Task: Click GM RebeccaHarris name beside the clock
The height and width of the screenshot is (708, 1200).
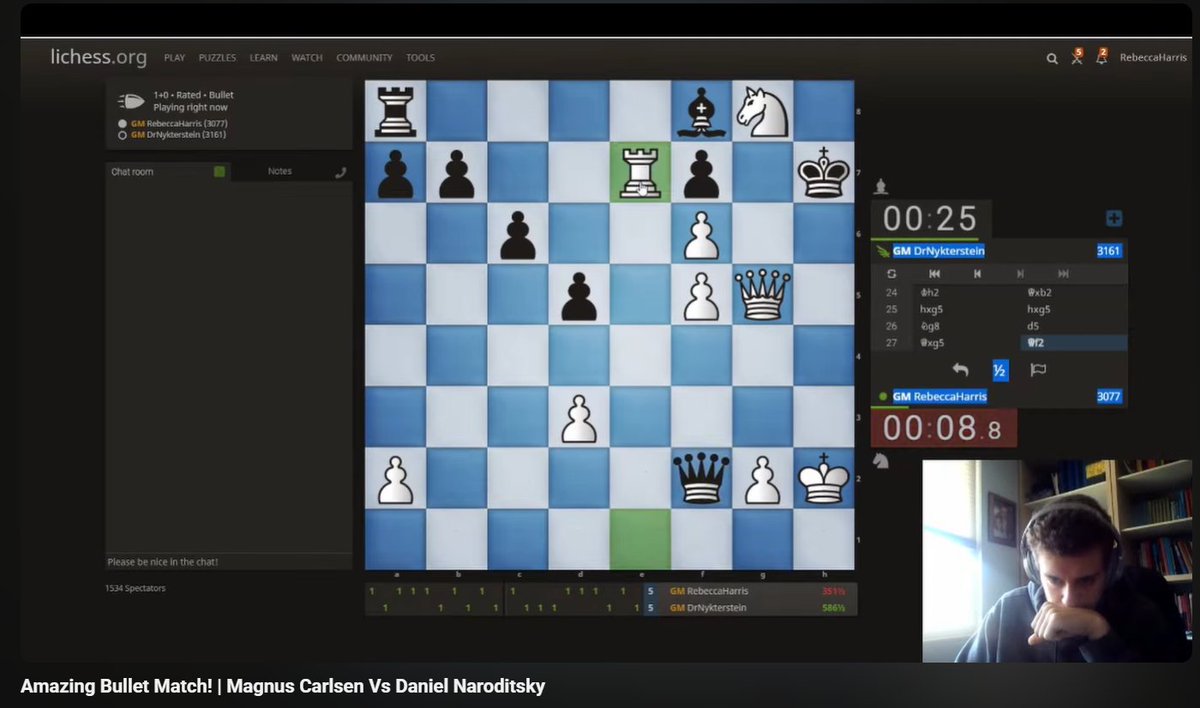Action: pyautogui.click(x=939, y=397)
